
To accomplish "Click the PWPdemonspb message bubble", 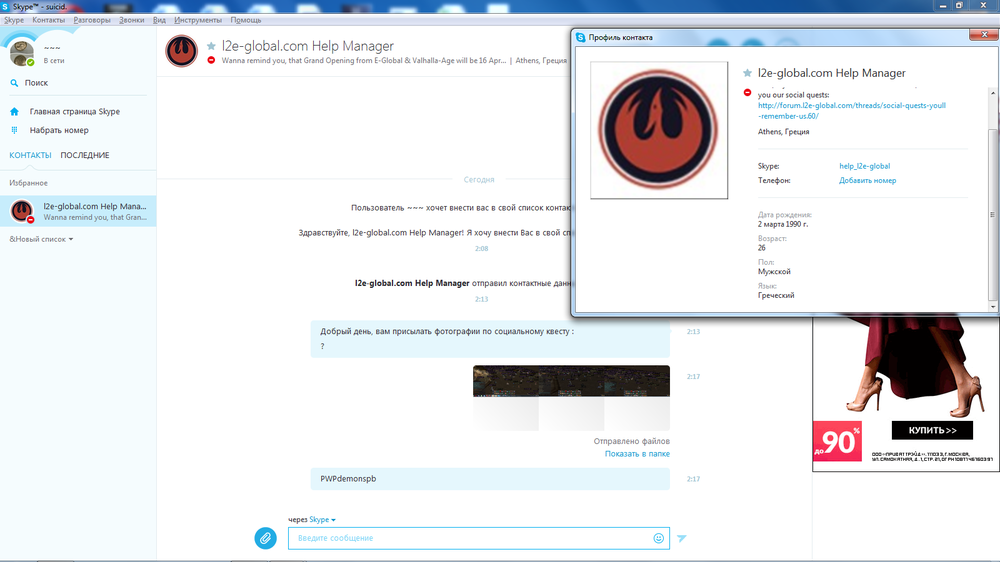I will (490, 479).
